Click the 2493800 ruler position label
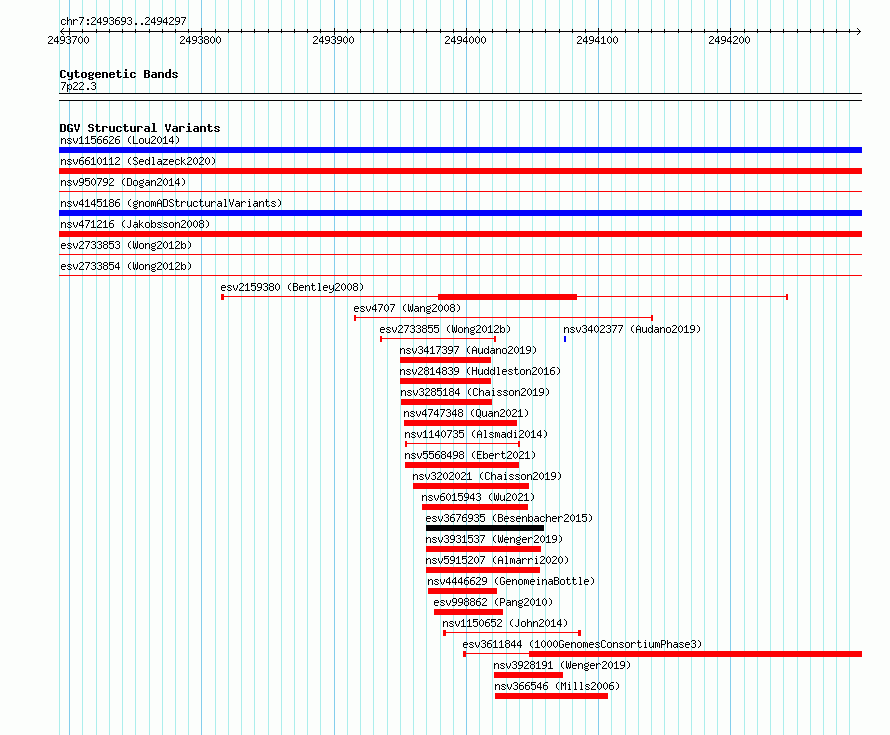 (x=200, y=40)
